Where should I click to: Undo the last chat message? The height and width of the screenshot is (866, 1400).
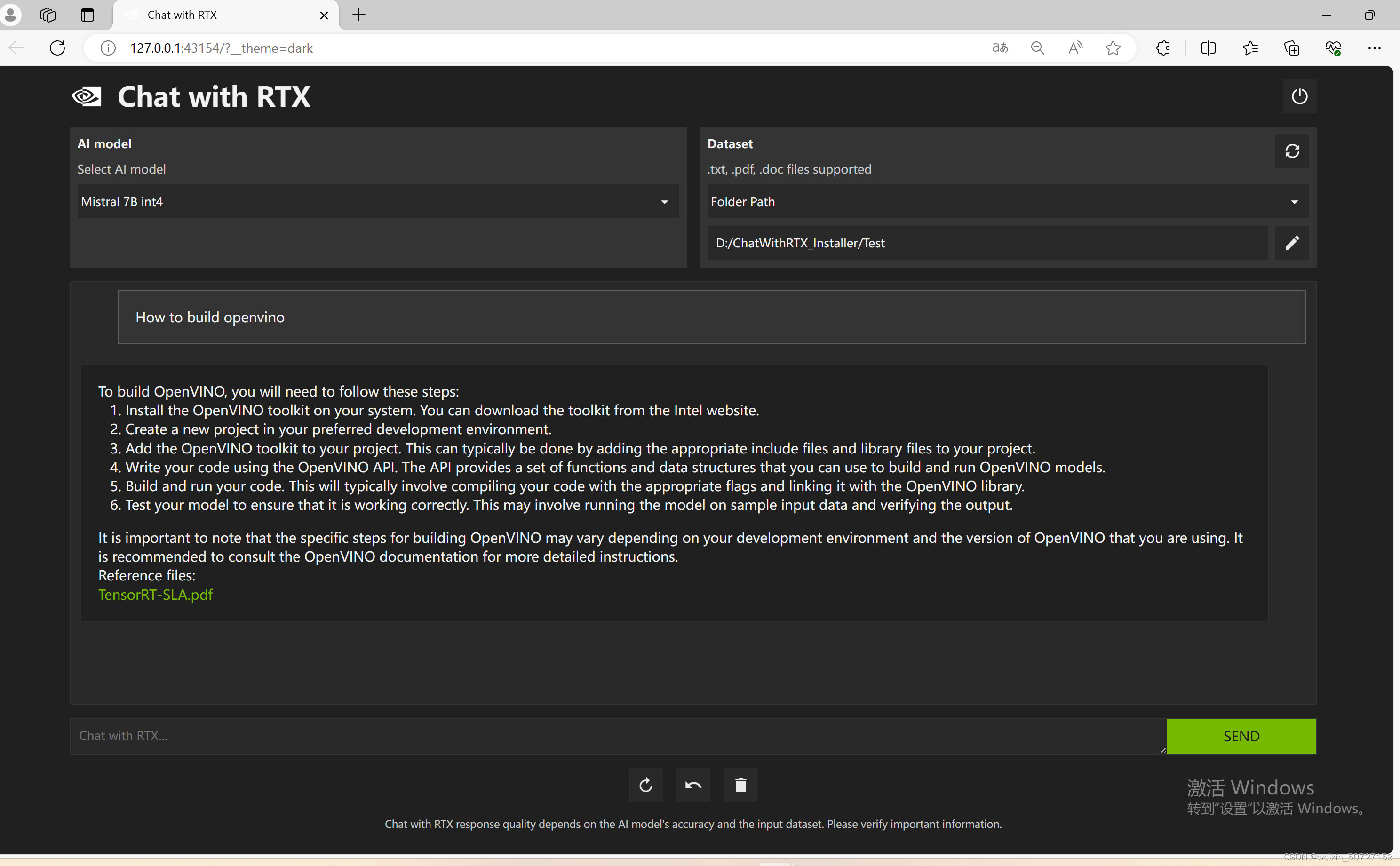point(693,785)
